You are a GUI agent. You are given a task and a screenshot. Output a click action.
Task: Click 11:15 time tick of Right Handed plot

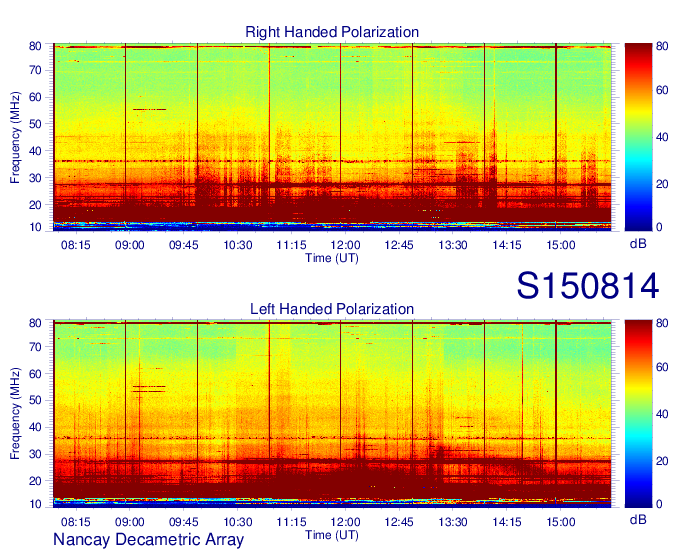[291, 245]
